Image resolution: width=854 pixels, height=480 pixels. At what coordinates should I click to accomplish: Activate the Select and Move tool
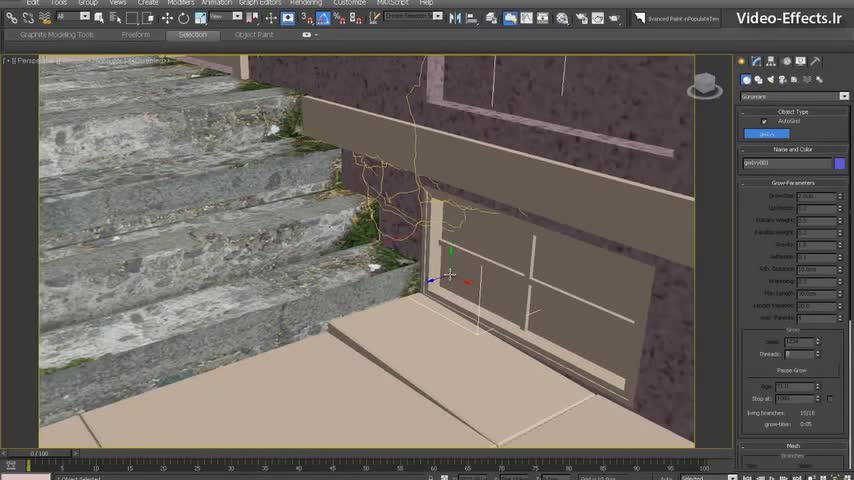(167, 18)
